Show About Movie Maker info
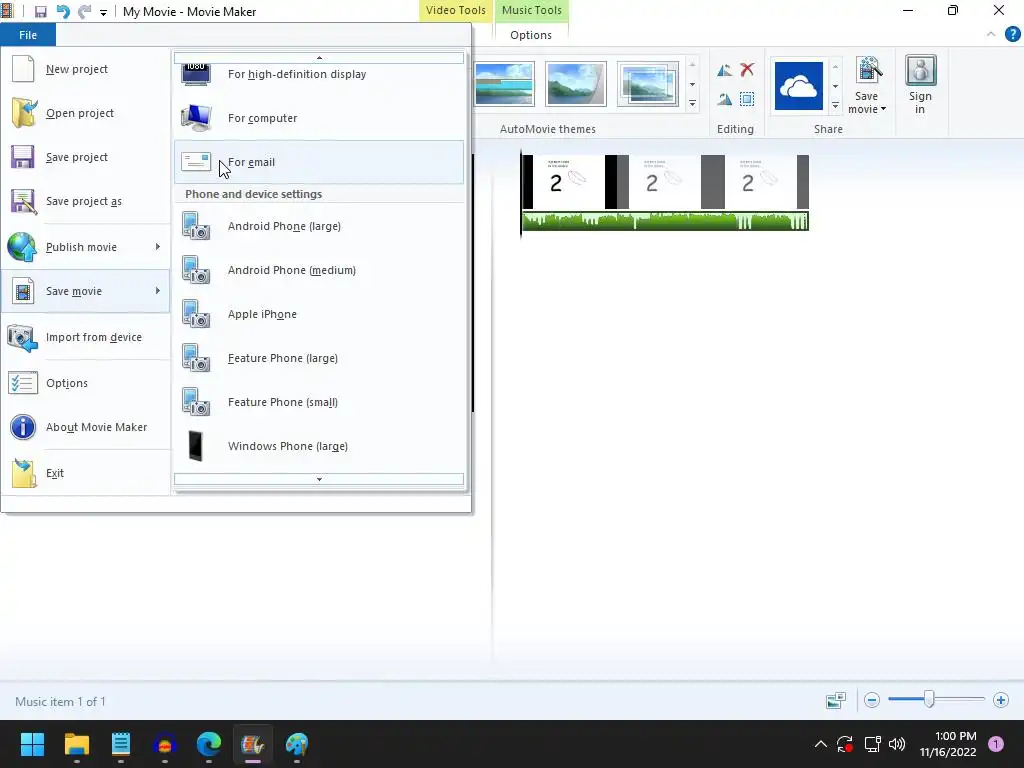 click(x=86, y=427)
